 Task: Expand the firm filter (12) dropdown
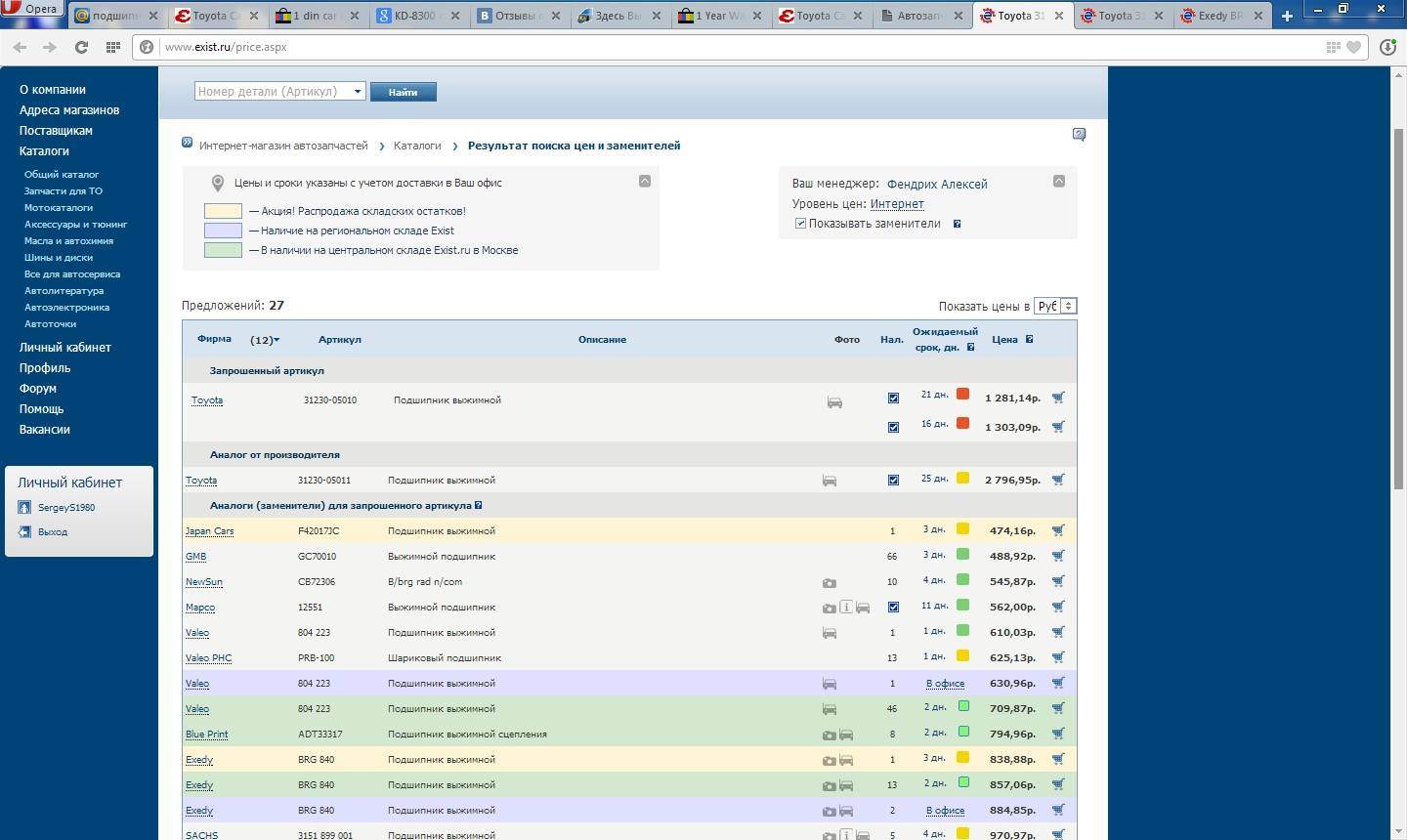[x=265, y=340]
